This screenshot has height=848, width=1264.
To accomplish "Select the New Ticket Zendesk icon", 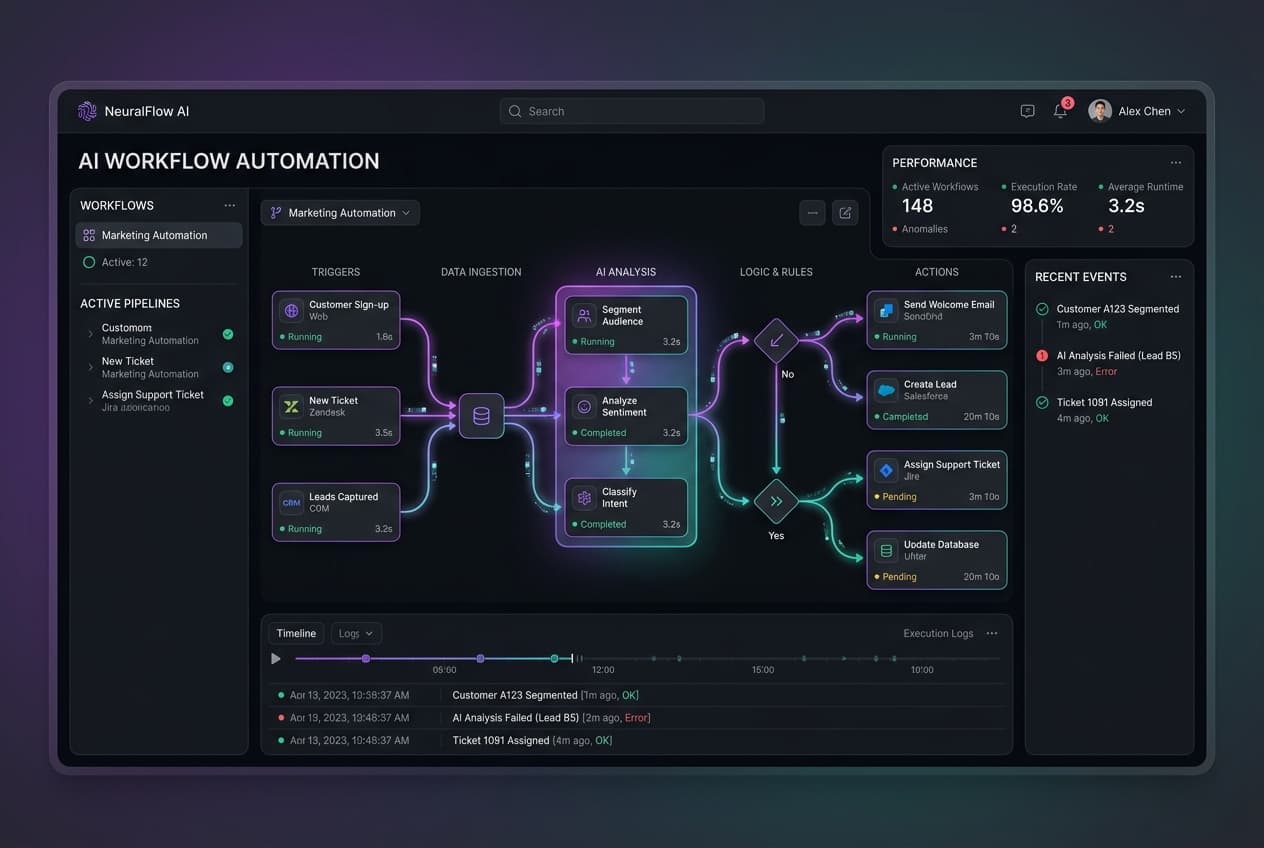I will (x=291, y=406).
